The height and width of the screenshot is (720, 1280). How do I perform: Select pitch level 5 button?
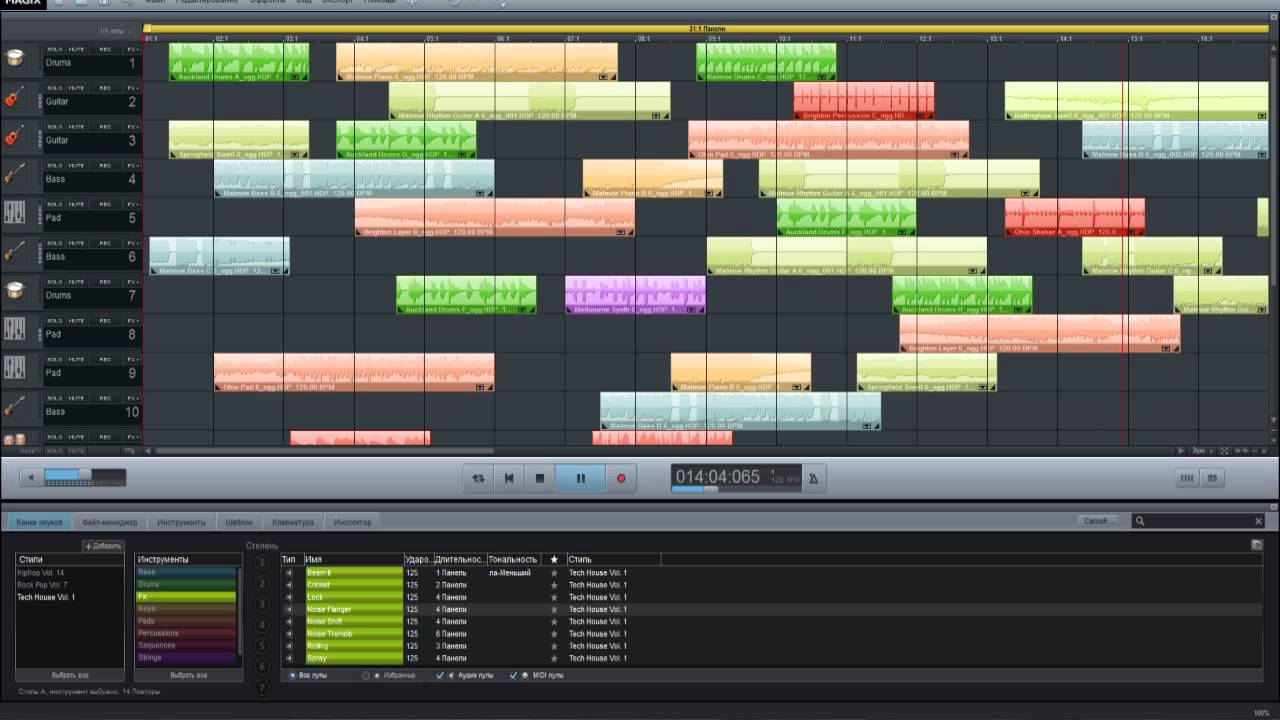coord(262,645)
